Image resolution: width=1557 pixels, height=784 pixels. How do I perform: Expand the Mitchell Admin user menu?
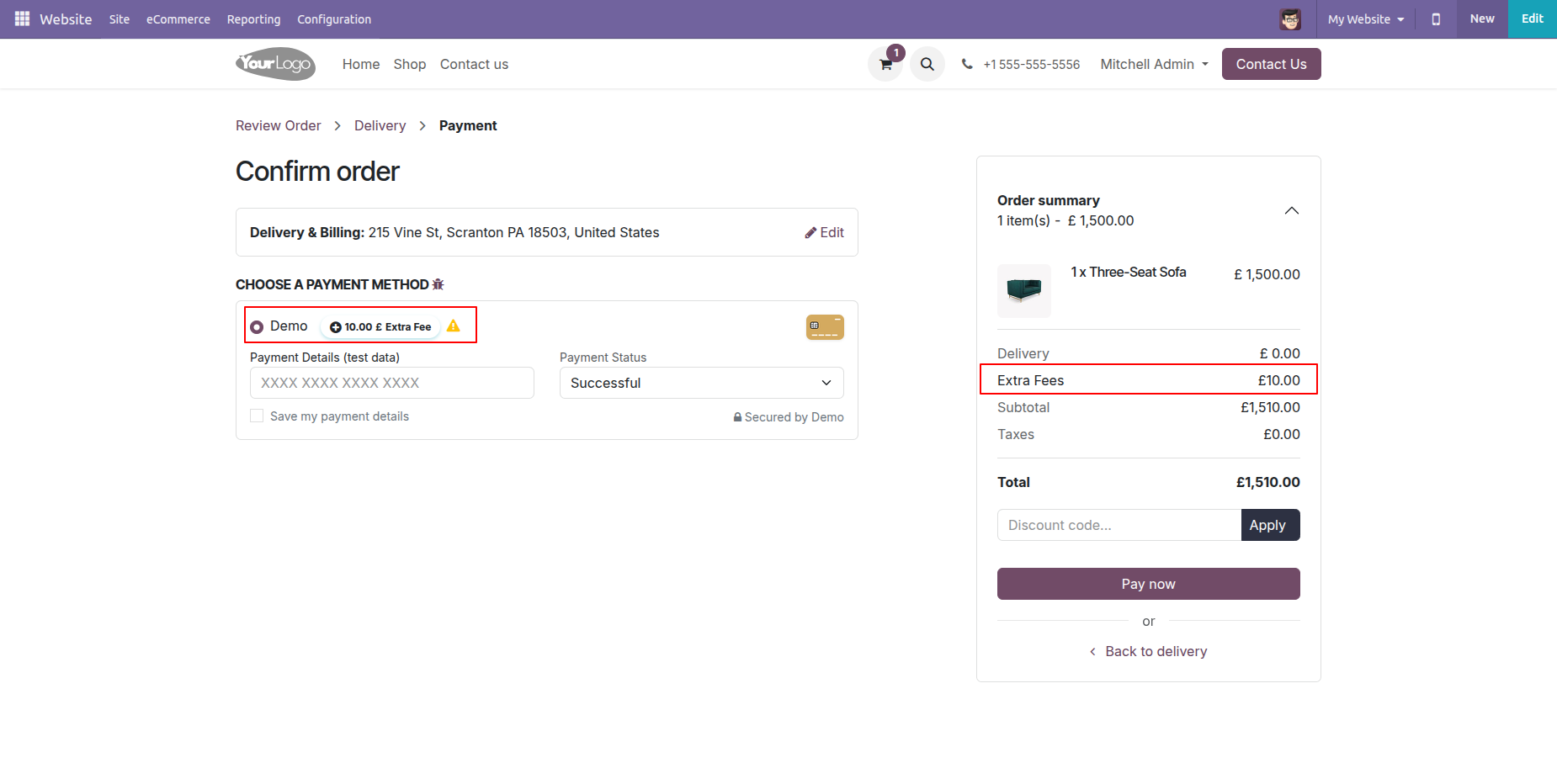tap(1154, 64)
